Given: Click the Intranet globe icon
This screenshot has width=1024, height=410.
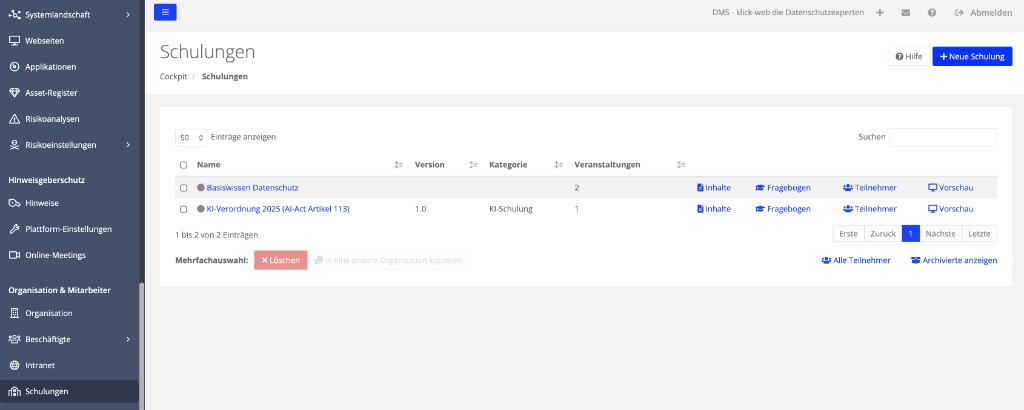Looking at the screenshot, I should coord(14,366).
